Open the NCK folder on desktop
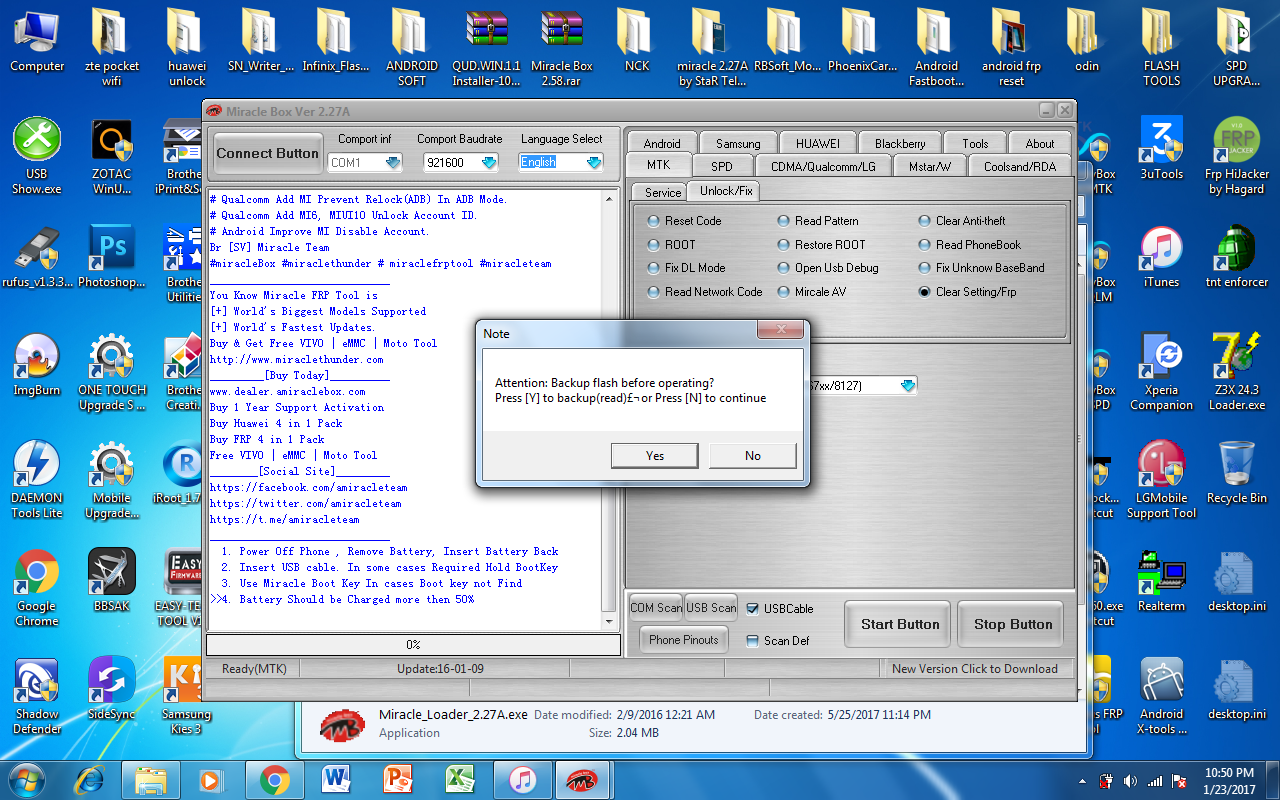 tap(637, 41)
